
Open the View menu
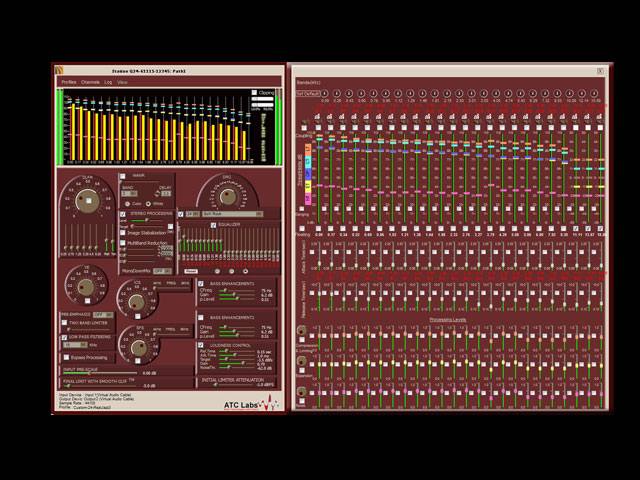point(122,82)
